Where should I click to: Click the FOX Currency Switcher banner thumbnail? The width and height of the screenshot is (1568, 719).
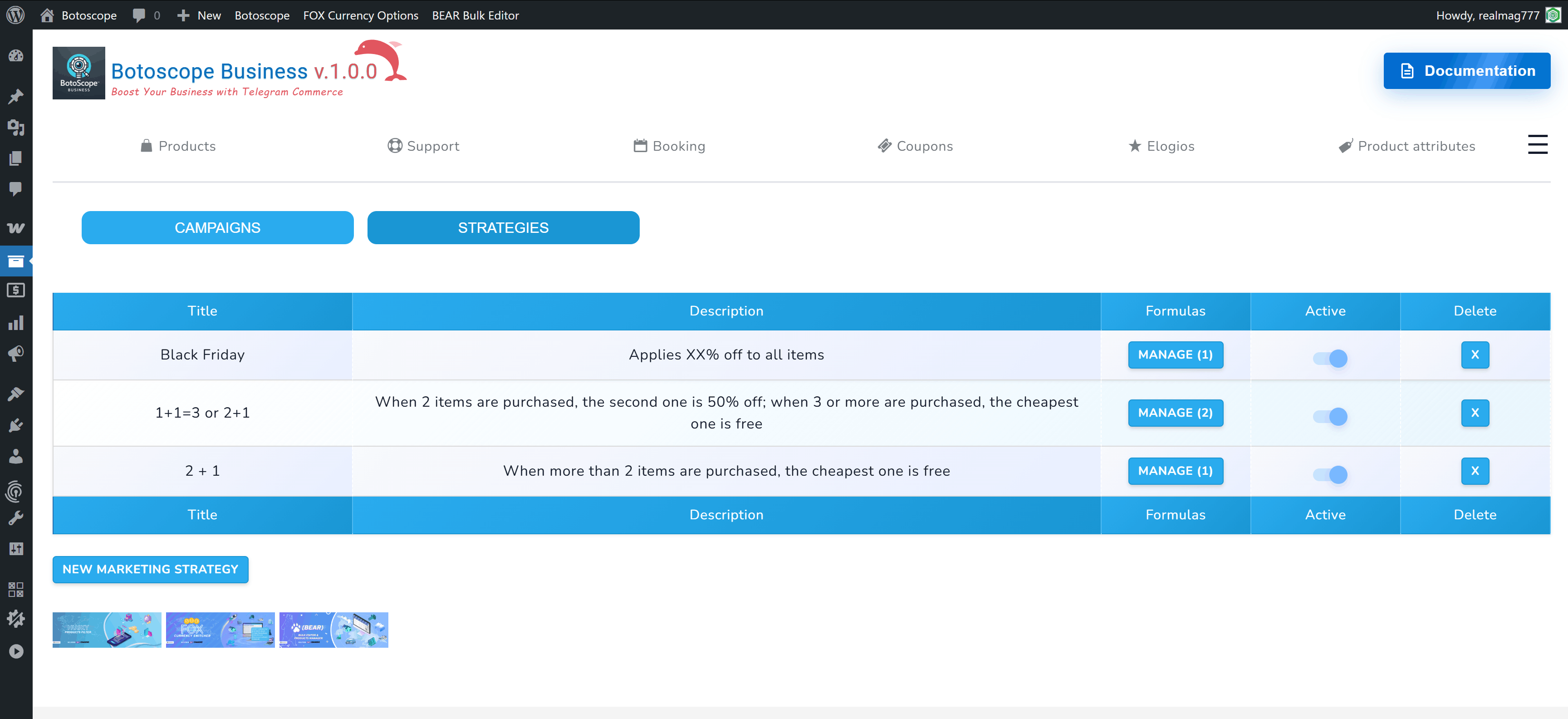220,630
